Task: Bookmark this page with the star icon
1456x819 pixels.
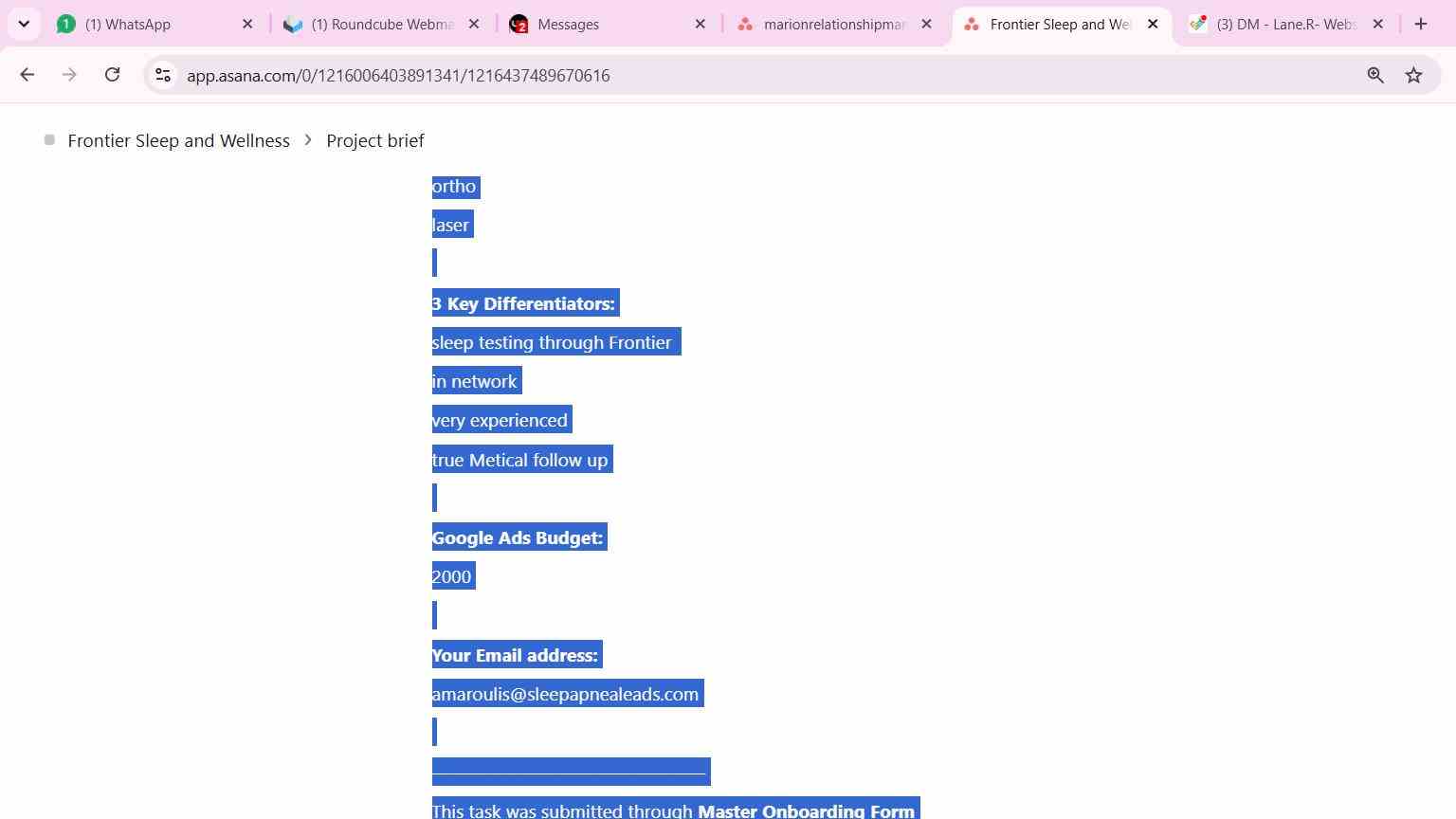Action: point(1413,75)
